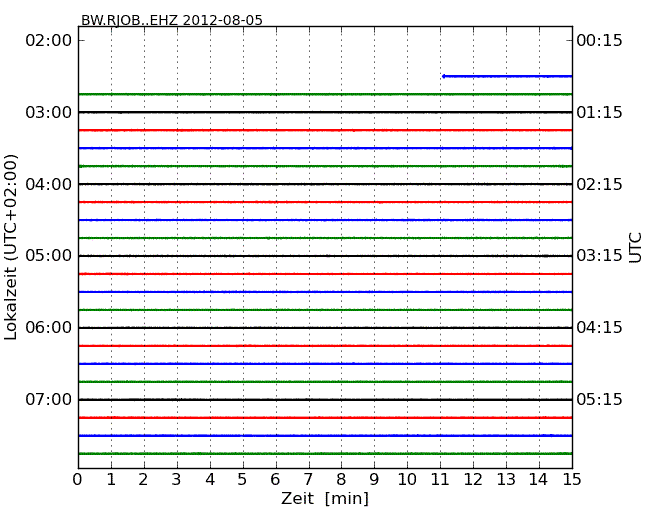
Task: Select the 06:00 local time tick label
Action: tap(49, 328)
